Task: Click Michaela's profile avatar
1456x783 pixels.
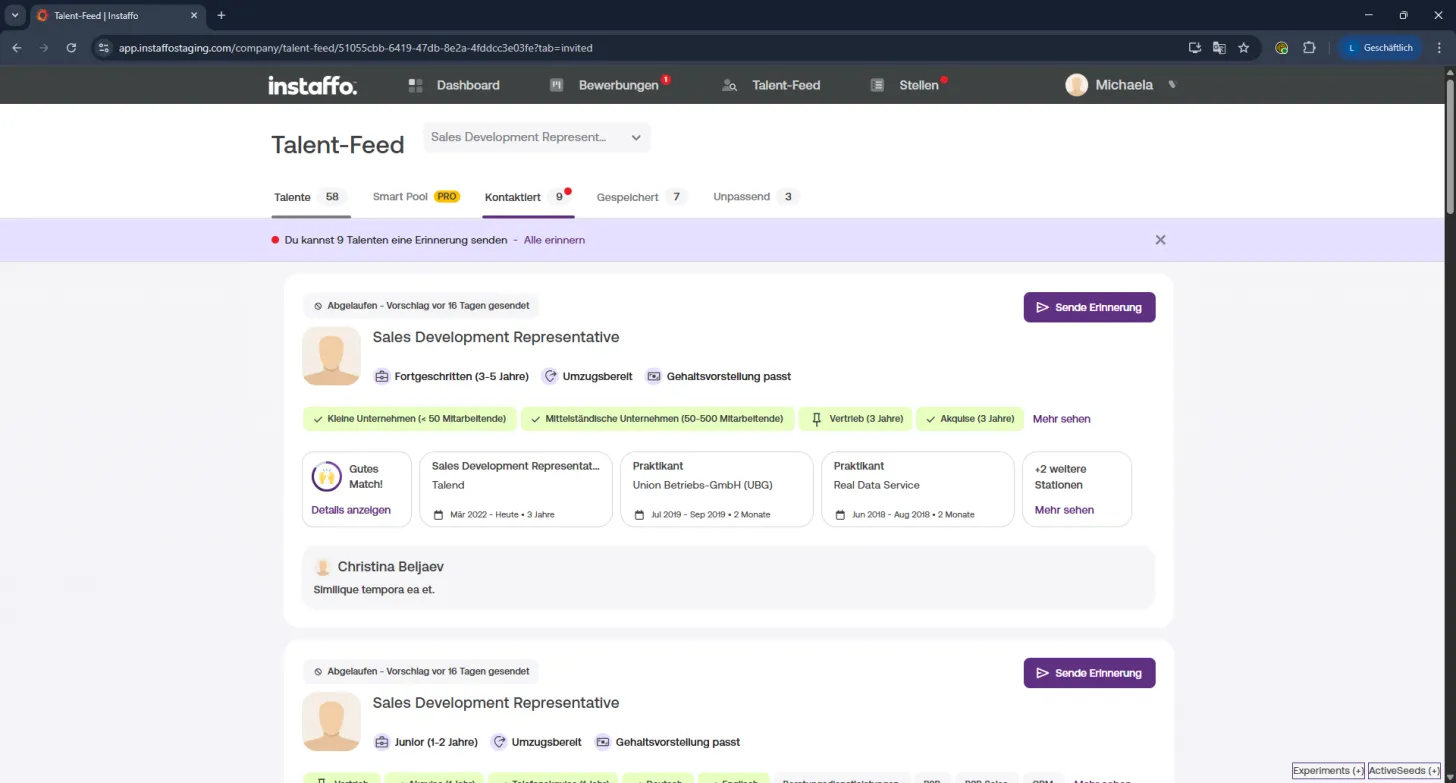Action: coord(1076,85)
